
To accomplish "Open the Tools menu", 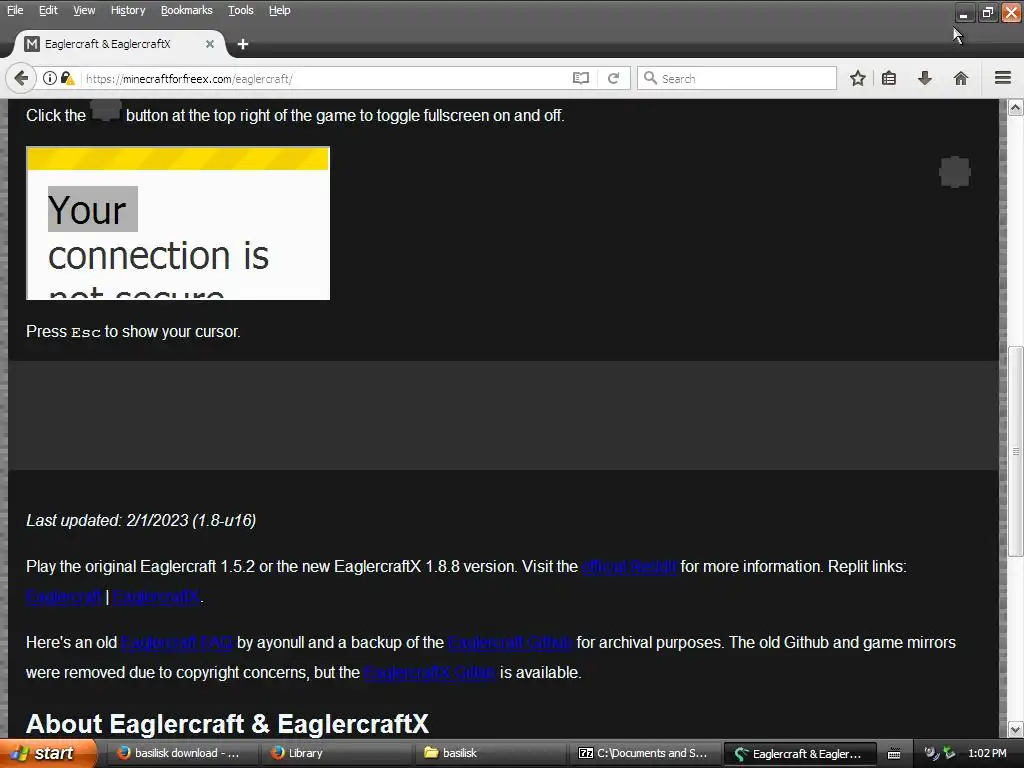I will (x=240, y=10).
